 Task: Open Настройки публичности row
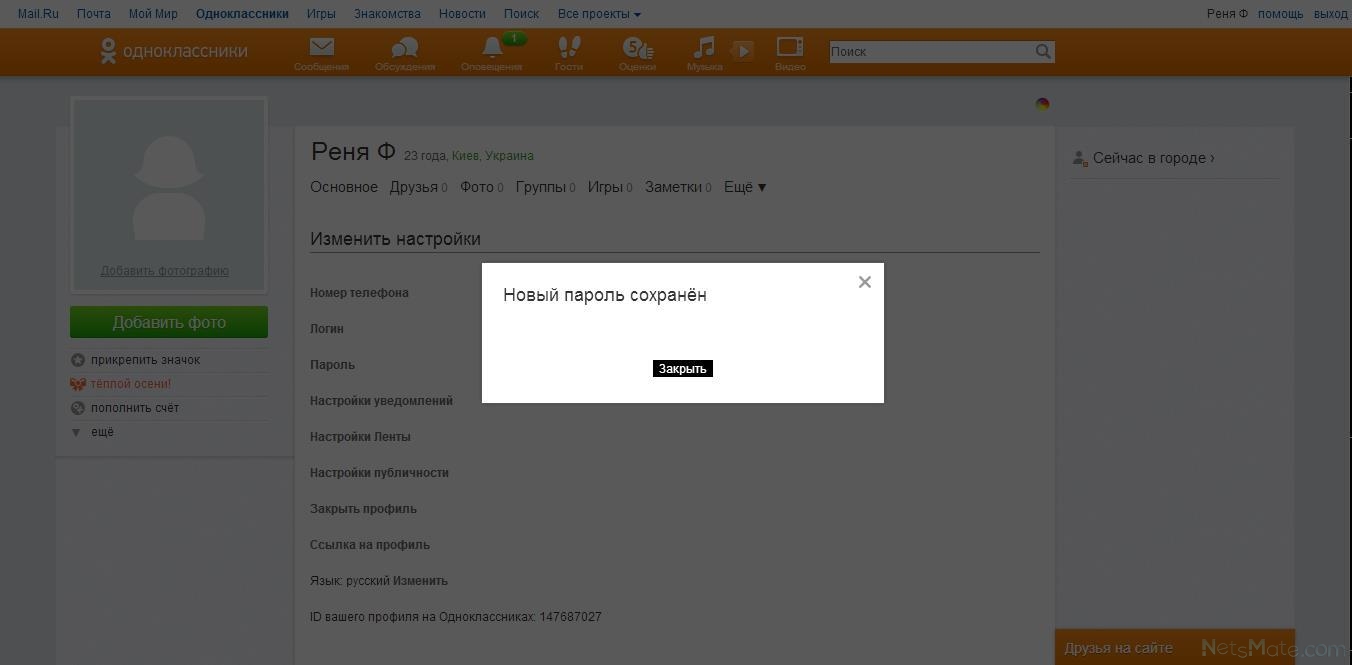click(379, 473)
